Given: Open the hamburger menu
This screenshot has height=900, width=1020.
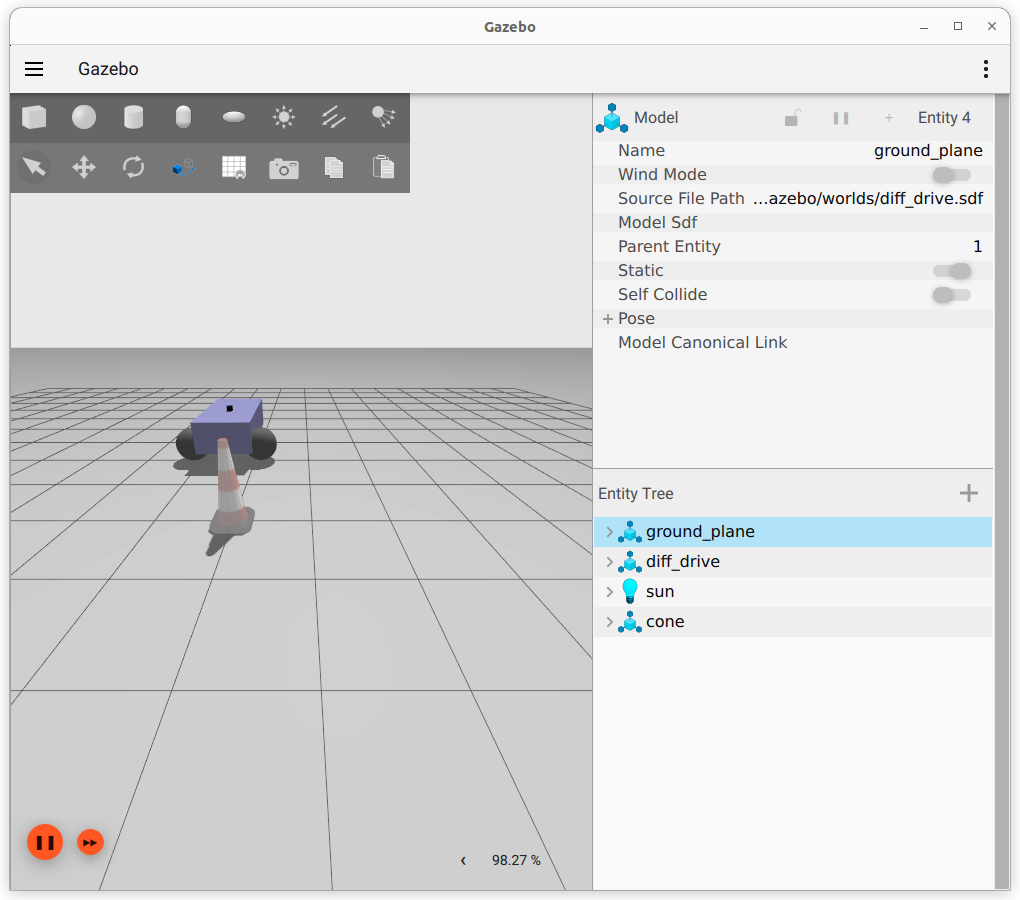Looking at the screenshot, I should [x=34, y=69].
